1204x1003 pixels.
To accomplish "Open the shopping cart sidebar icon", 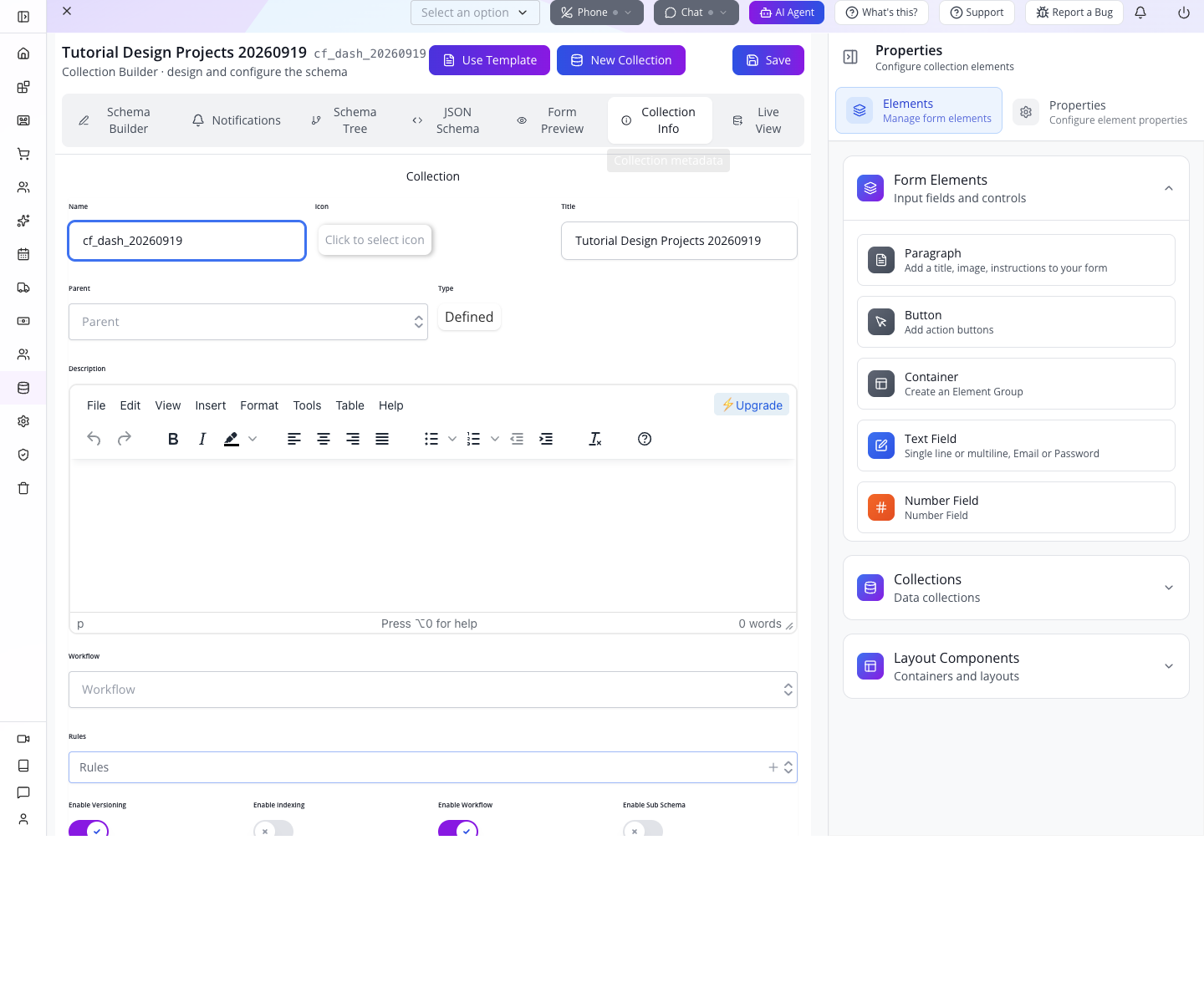I will (23, 154).
